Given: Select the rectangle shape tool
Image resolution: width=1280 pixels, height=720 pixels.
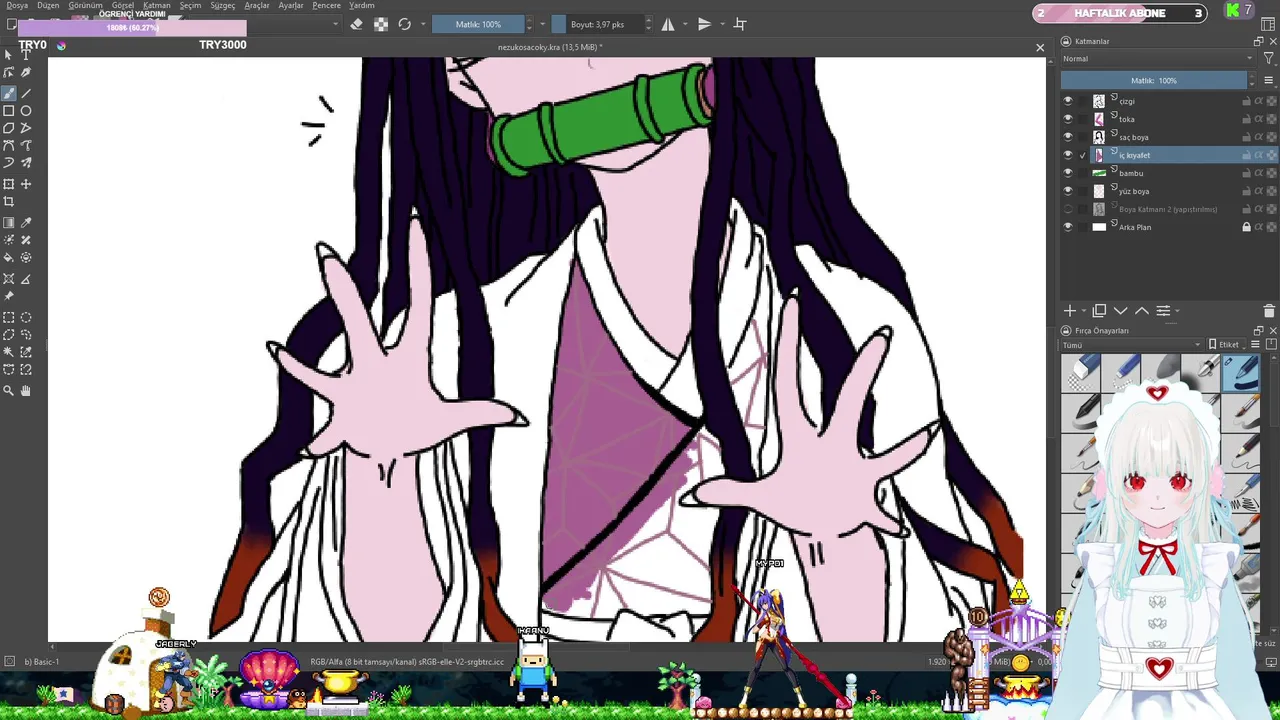Looking at the screenshot, I should click(x=9, y=111).
